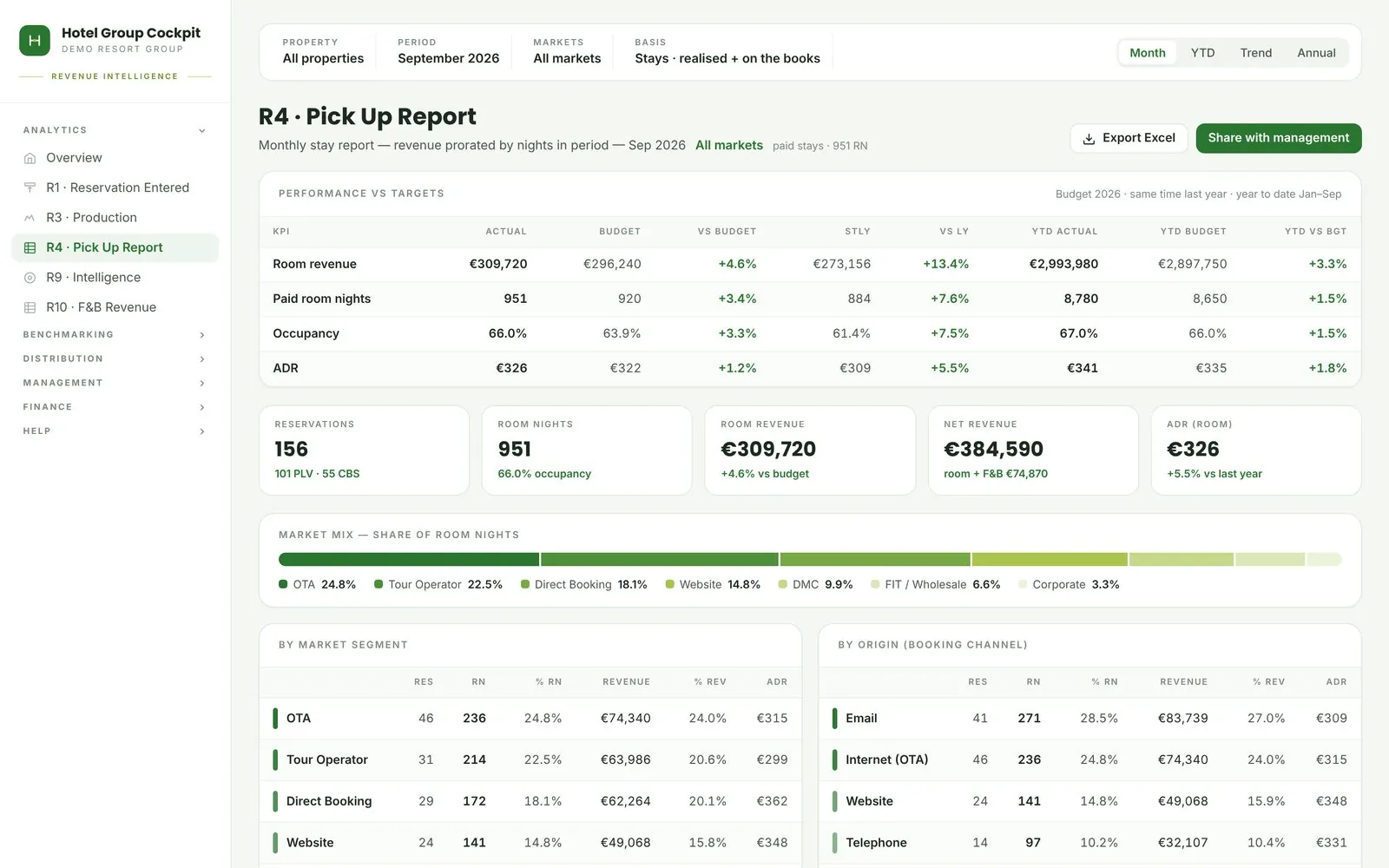
Task: Click the DMC legend item 9.9%
Action: pos(815,585)
